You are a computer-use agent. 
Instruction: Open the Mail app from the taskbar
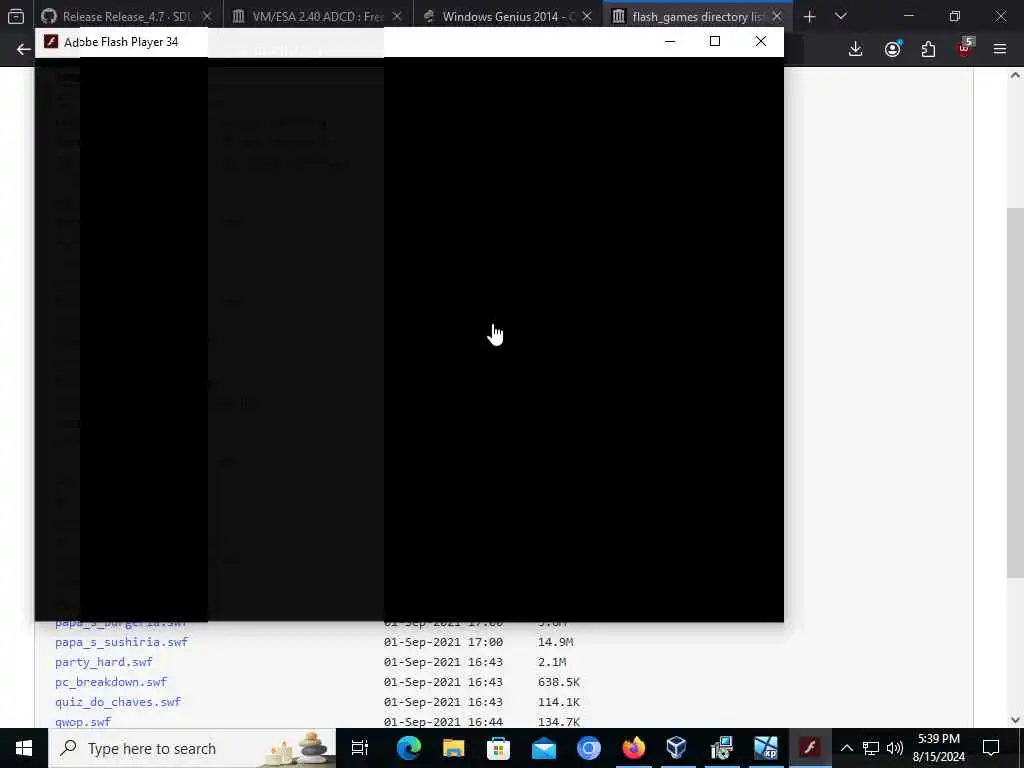(543, 748)
